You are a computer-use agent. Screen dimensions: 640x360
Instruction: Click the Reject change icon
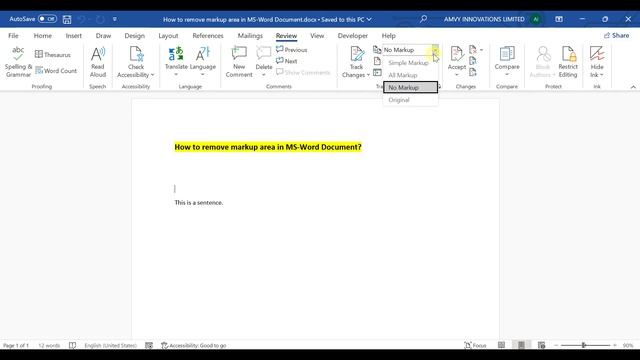473,50
